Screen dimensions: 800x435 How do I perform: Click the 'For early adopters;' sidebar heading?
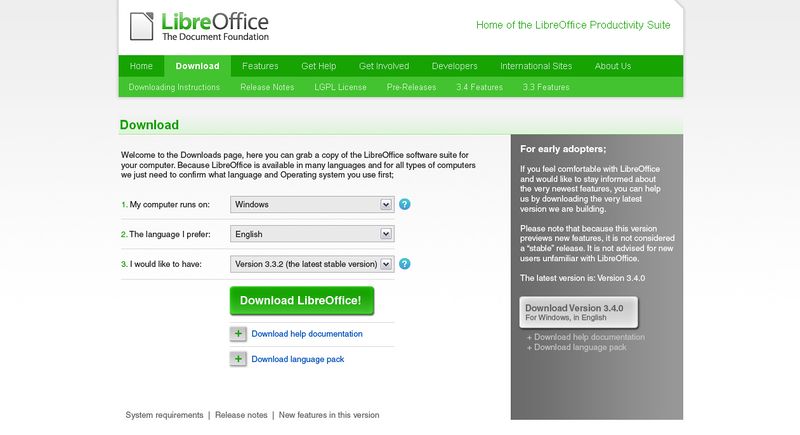click(563, 149)
